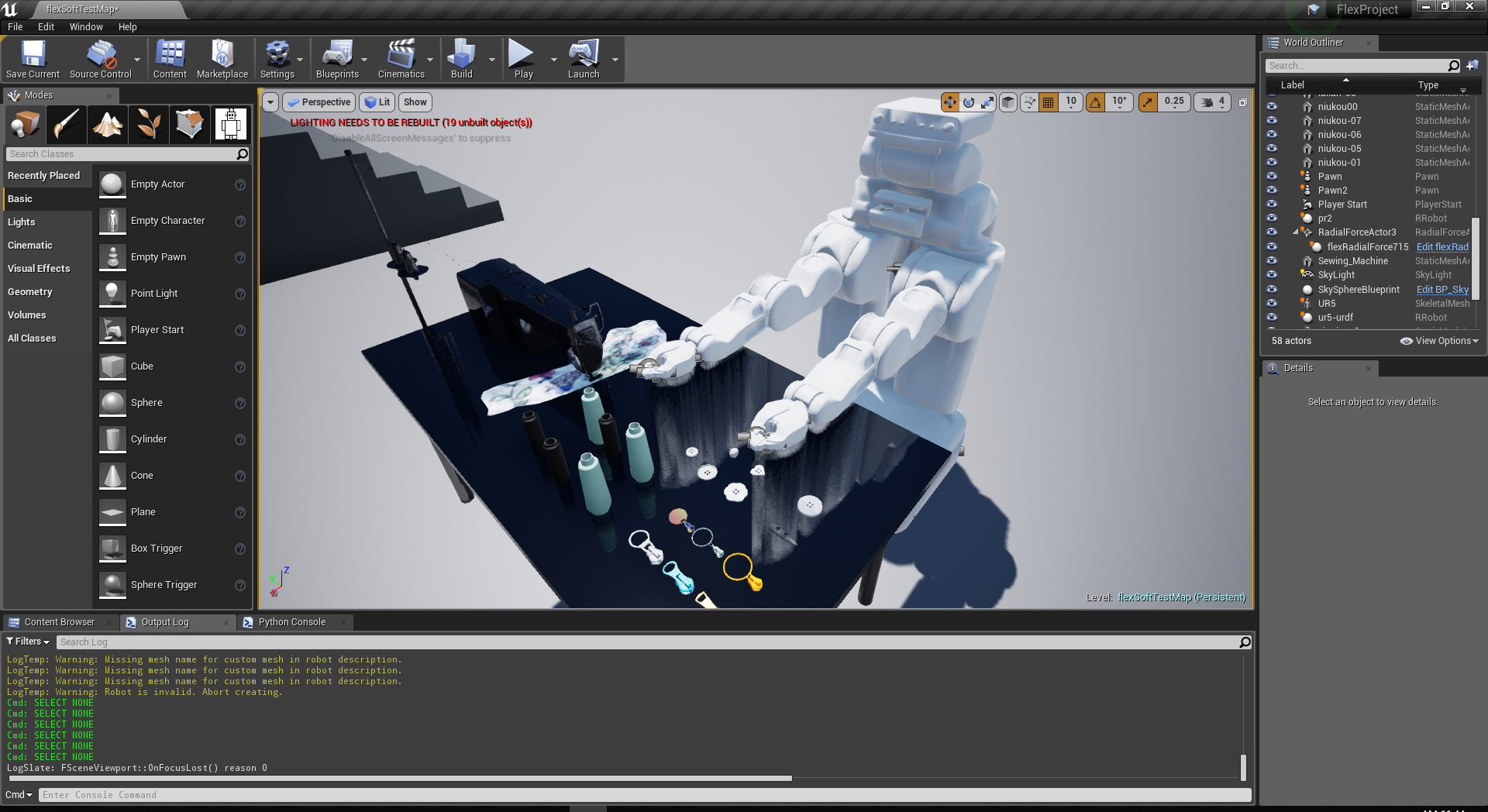This screenshot has height=812, width=1488.
Task: Hide the UR5 skeletal mesh actor
Action: (1272, 304)
